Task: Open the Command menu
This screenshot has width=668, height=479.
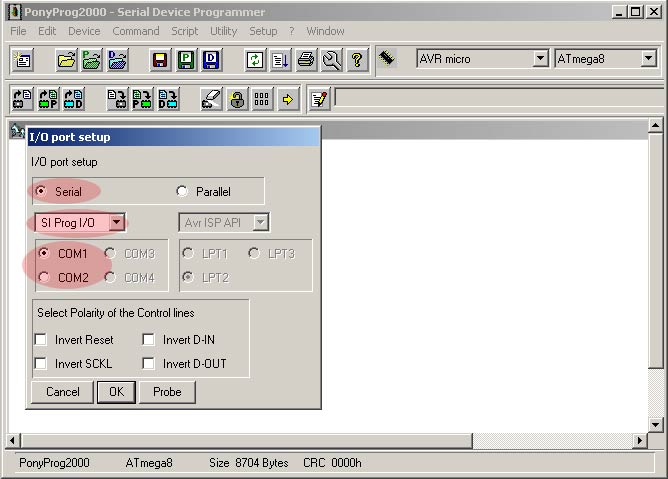Action: click(135, 31)
